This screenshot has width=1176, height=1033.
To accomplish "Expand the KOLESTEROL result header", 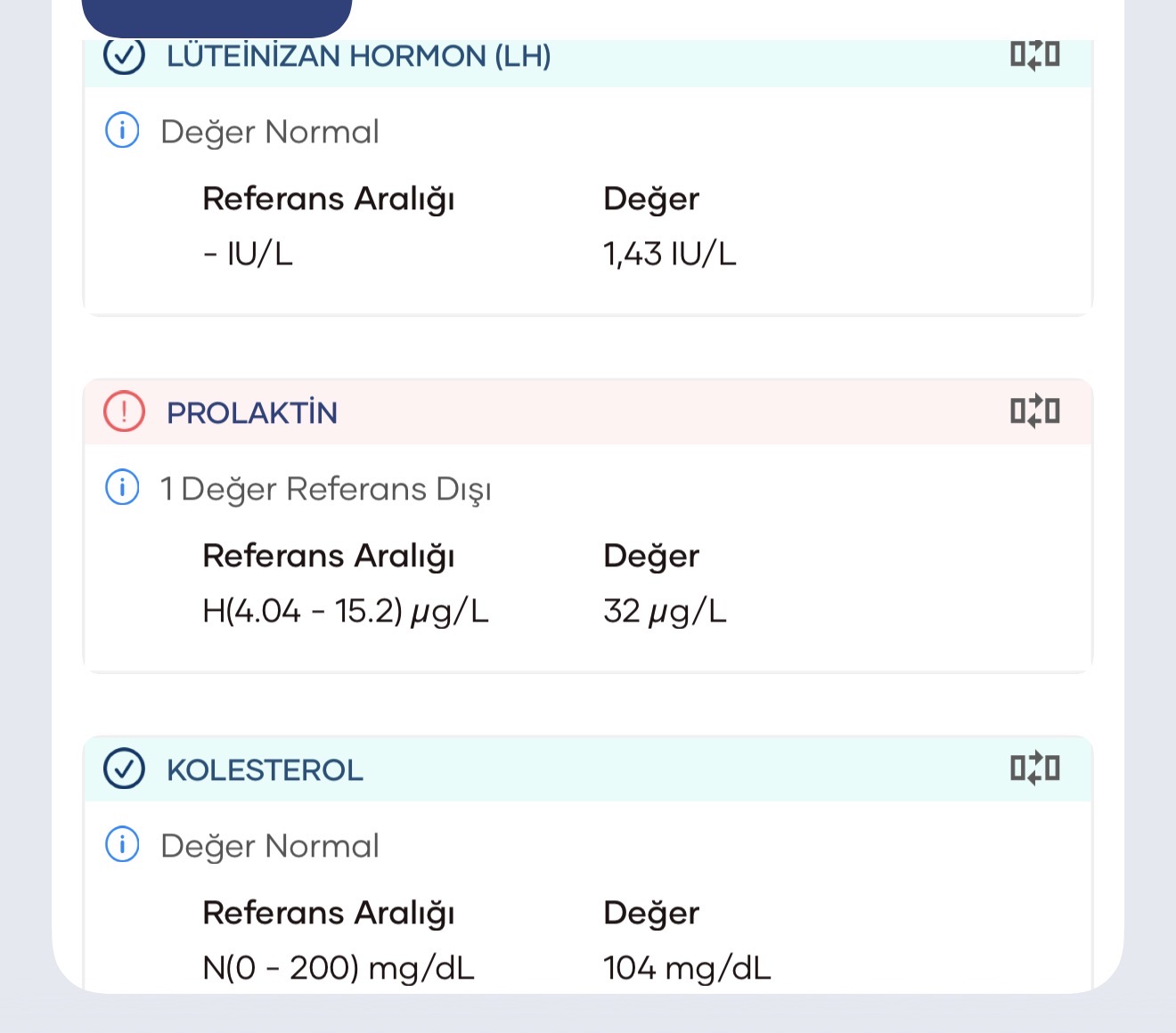I will pos(265,770).
